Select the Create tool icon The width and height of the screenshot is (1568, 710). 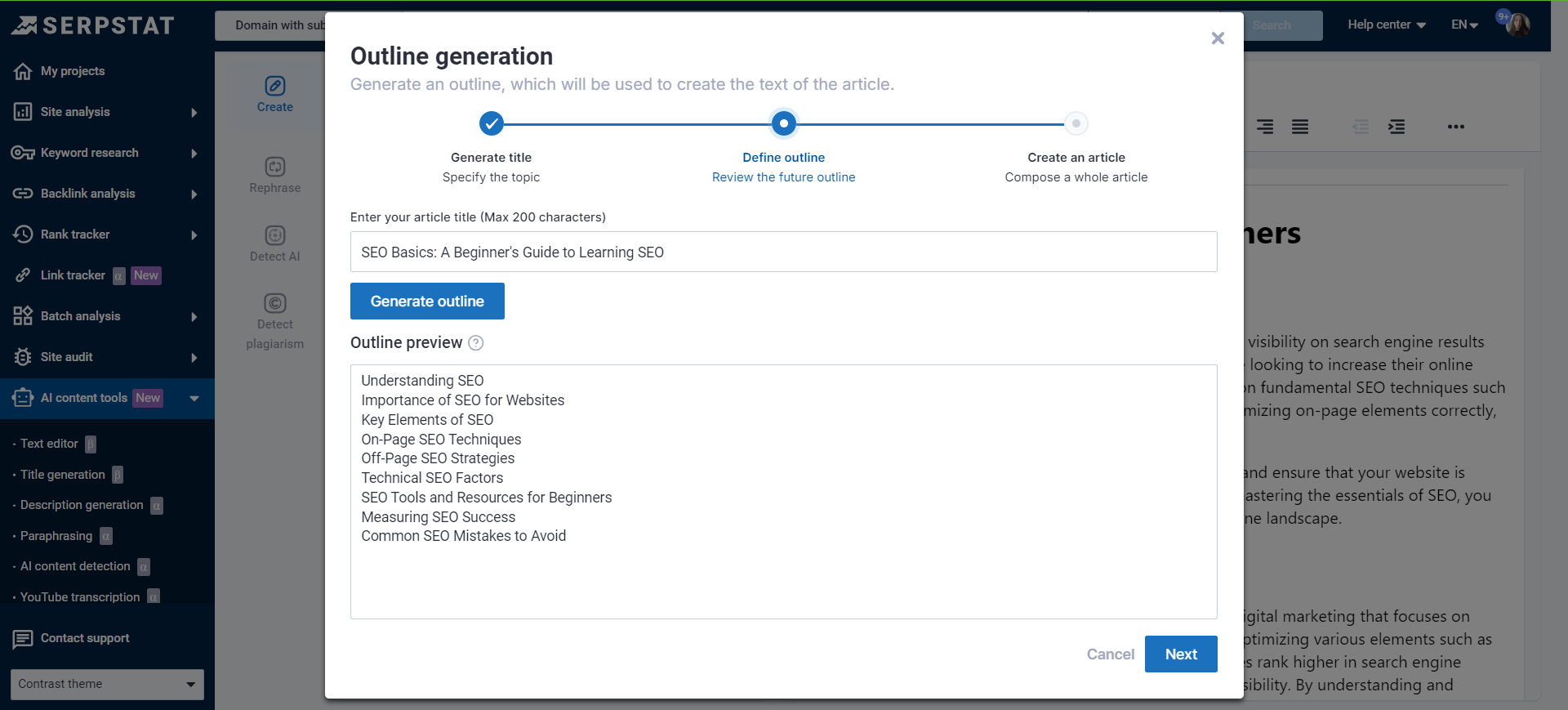[275, 86]
